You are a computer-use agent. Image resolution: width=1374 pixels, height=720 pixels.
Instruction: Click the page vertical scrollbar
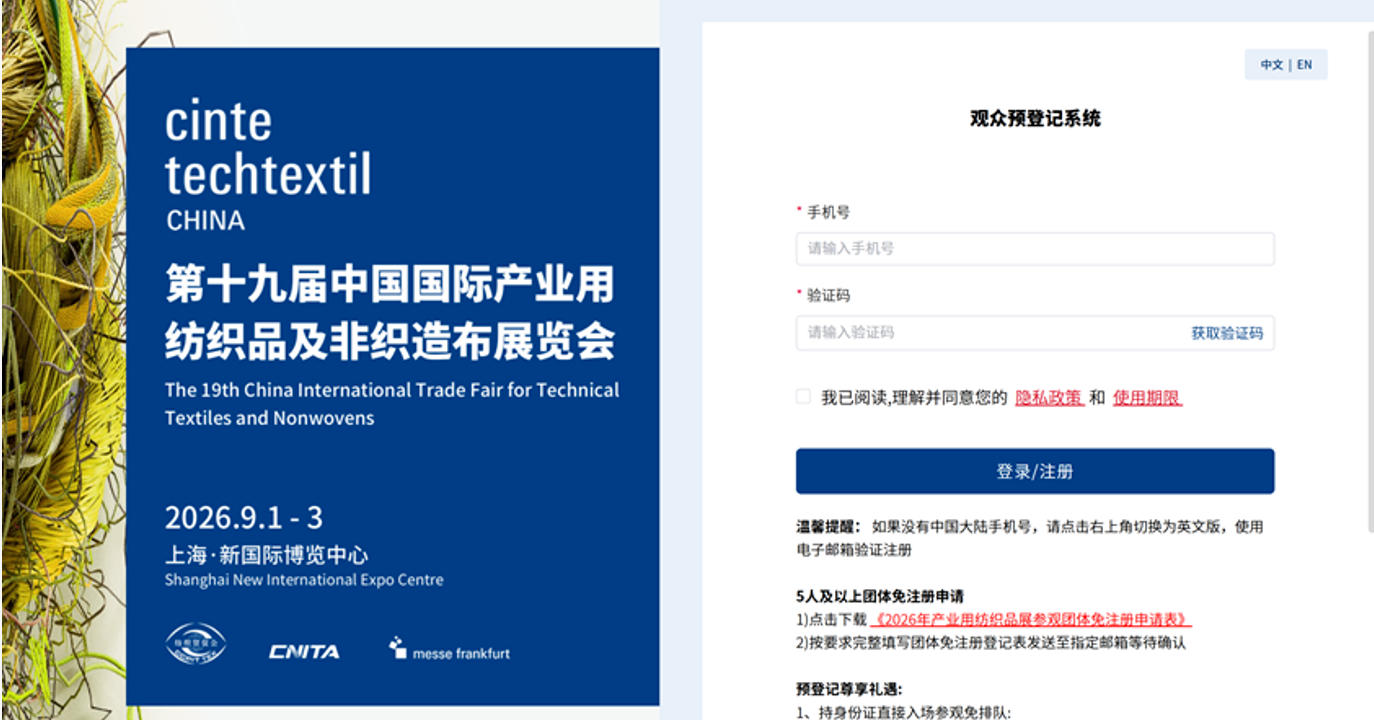tap(1369, 280)
